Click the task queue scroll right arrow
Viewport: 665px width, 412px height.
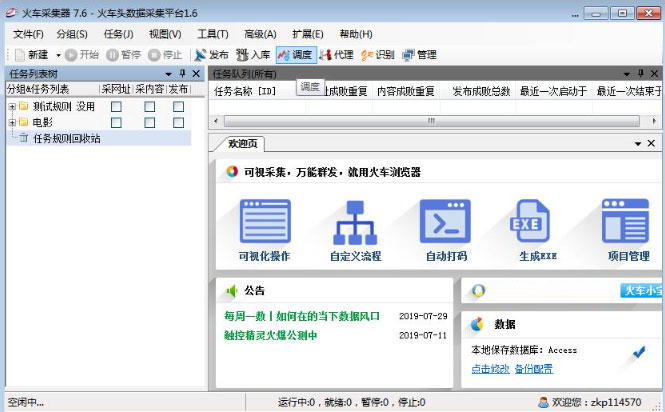point(654,121)
